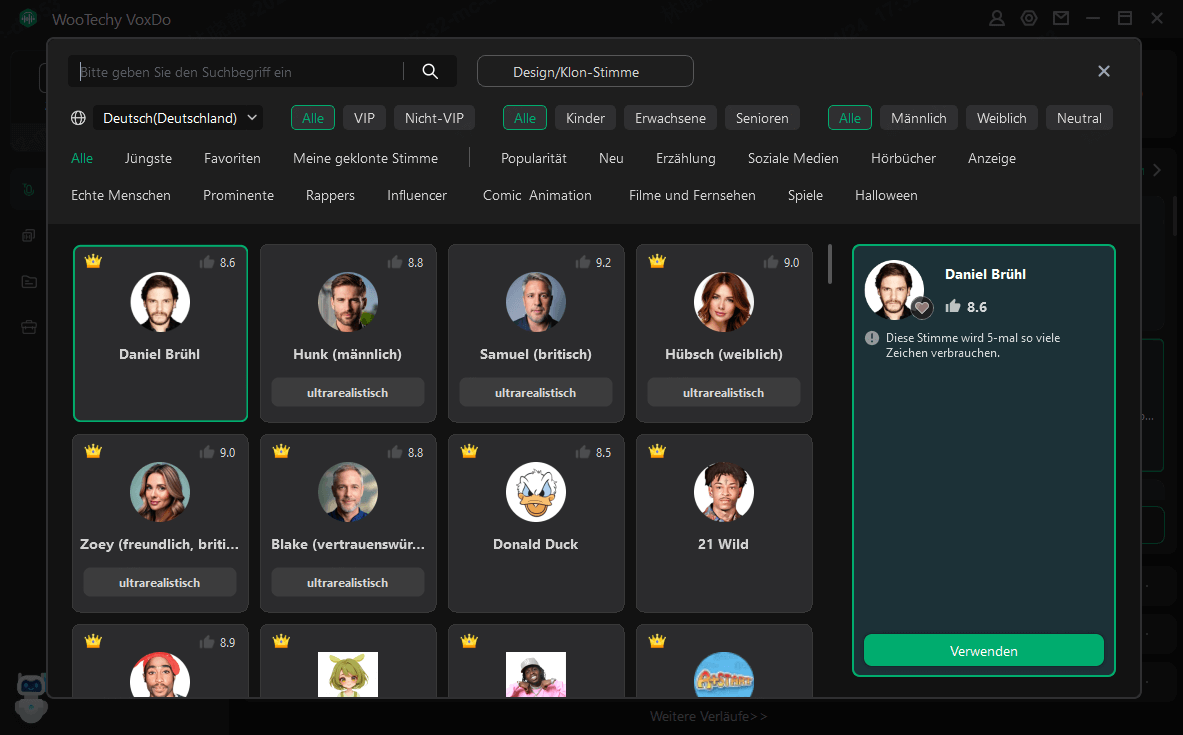Click the search magnifier icon
Screen dimensions: 1183x735
click(x=430, y=71)
